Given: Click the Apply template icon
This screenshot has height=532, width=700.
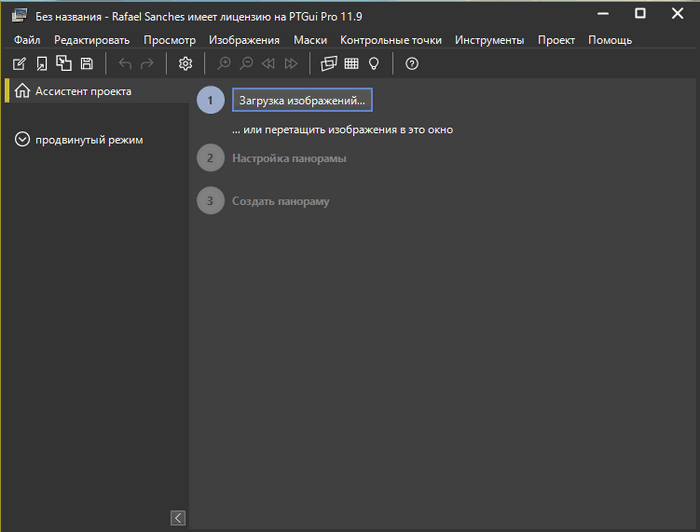Looking at the screenshot, I should click(x=64, y=64).
